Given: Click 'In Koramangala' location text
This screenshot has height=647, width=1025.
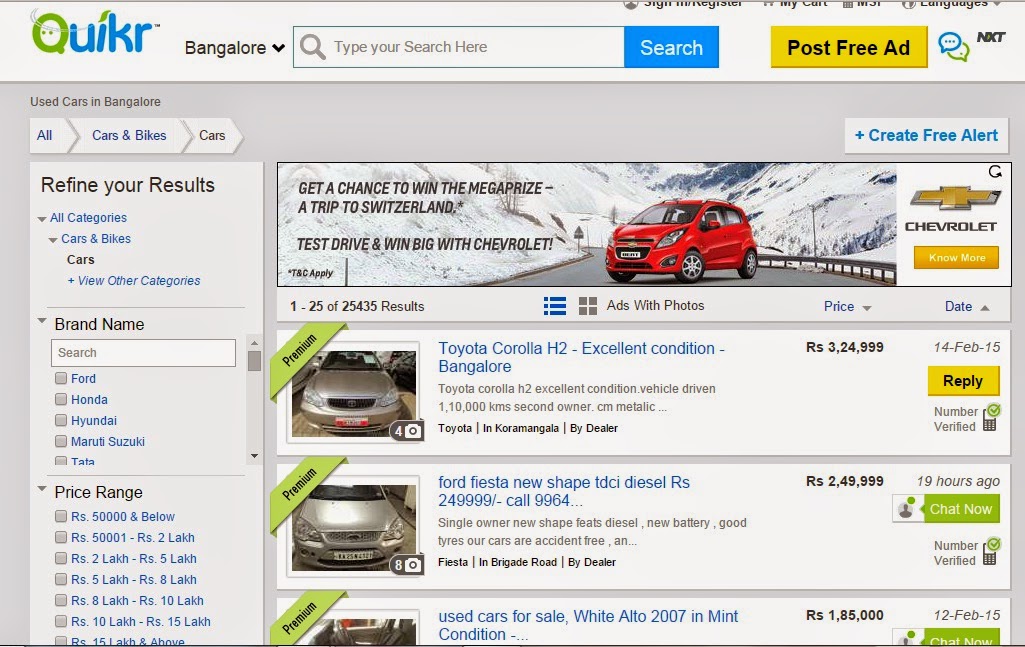Looking at the screenshot, I should (x=520, y=428).
